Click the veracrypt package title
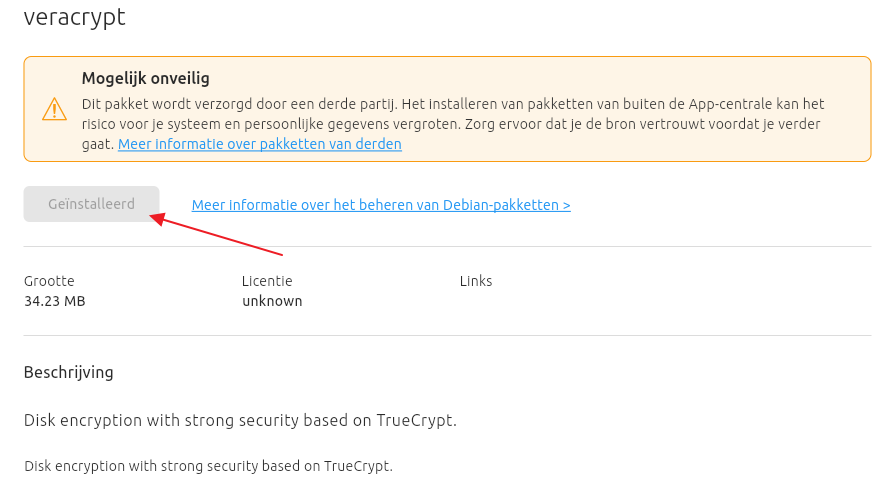Screen dimensions: 891x500 [x=75, y=17]
